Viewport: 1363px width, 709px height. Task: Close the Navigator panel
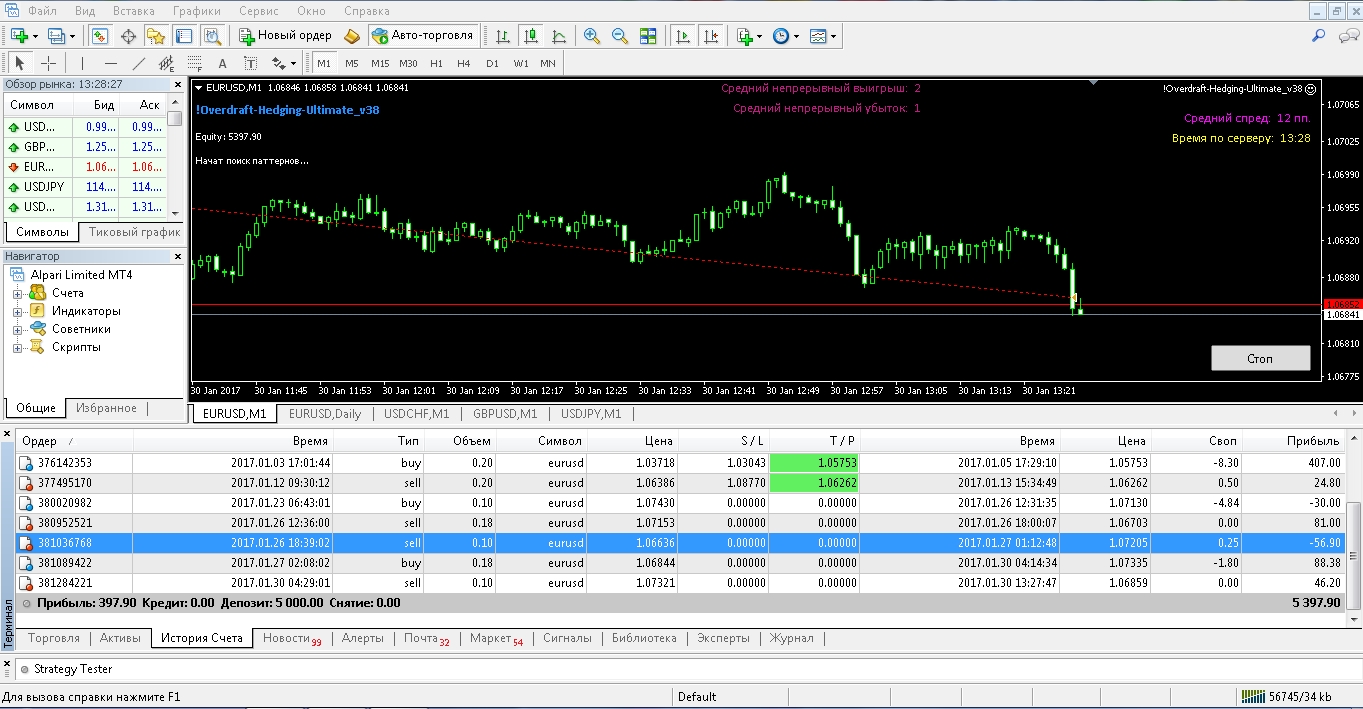pyautogui.click(x=179, y=257)
